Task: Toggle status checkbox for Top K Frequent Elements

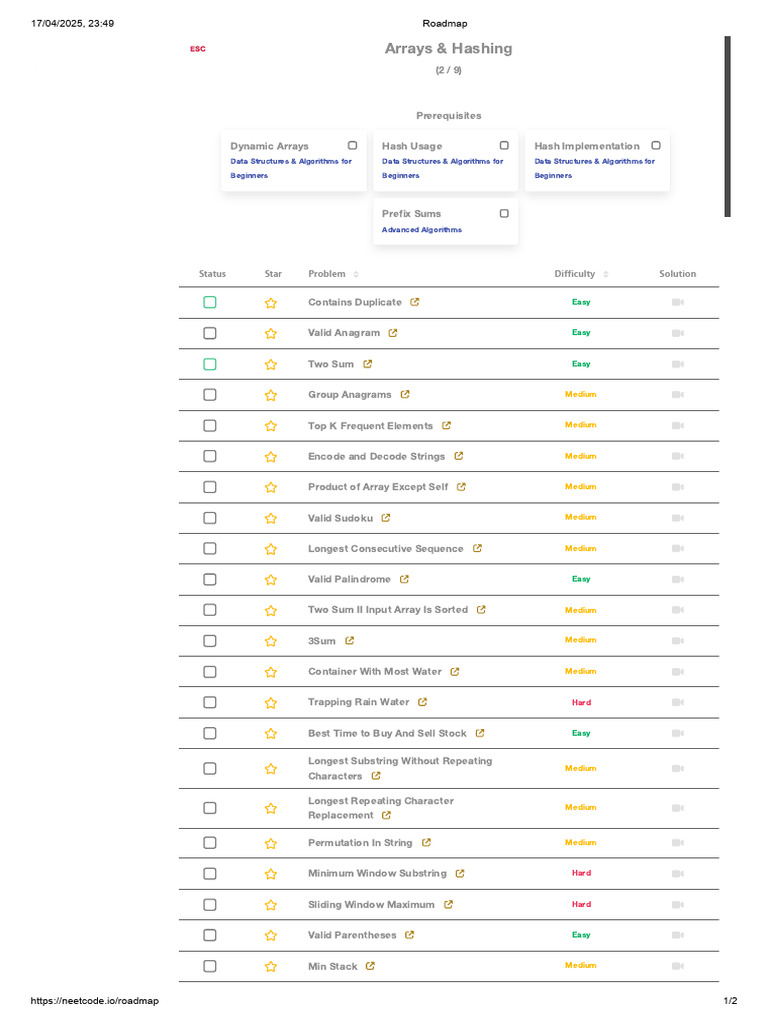Action: point(210,426)
